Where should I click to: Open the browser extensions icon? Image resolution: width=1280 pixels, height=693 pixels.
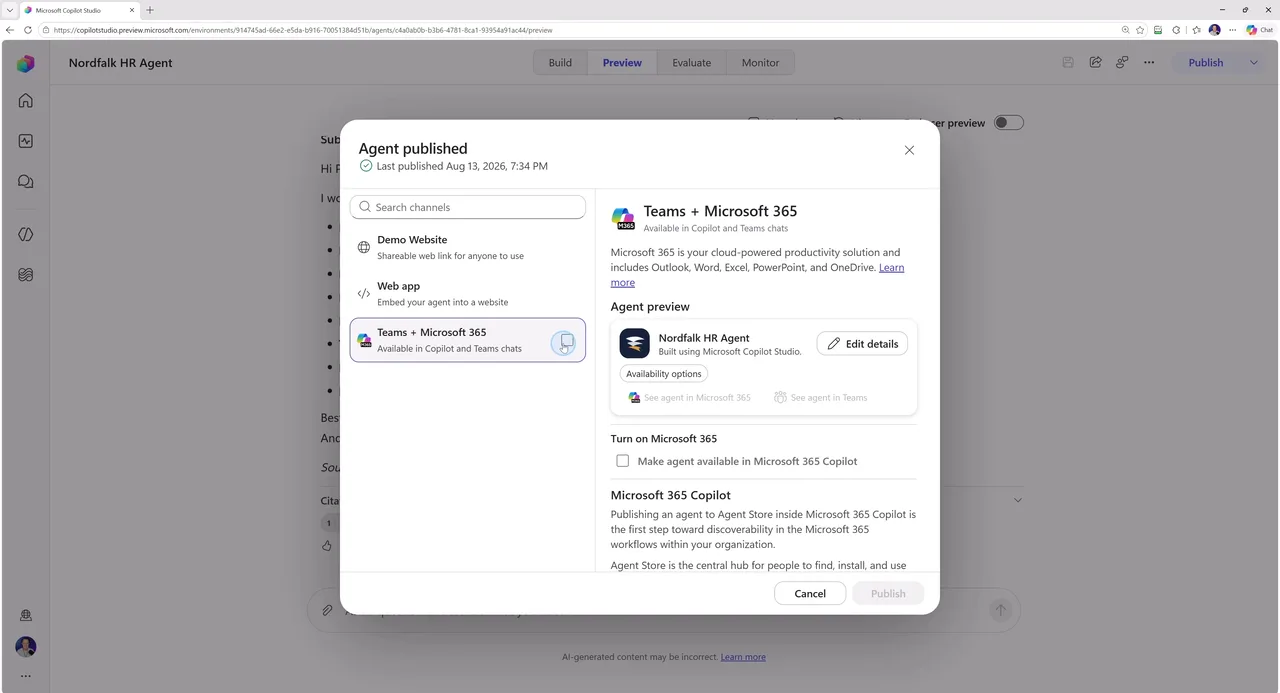[x=1177, y=30]
